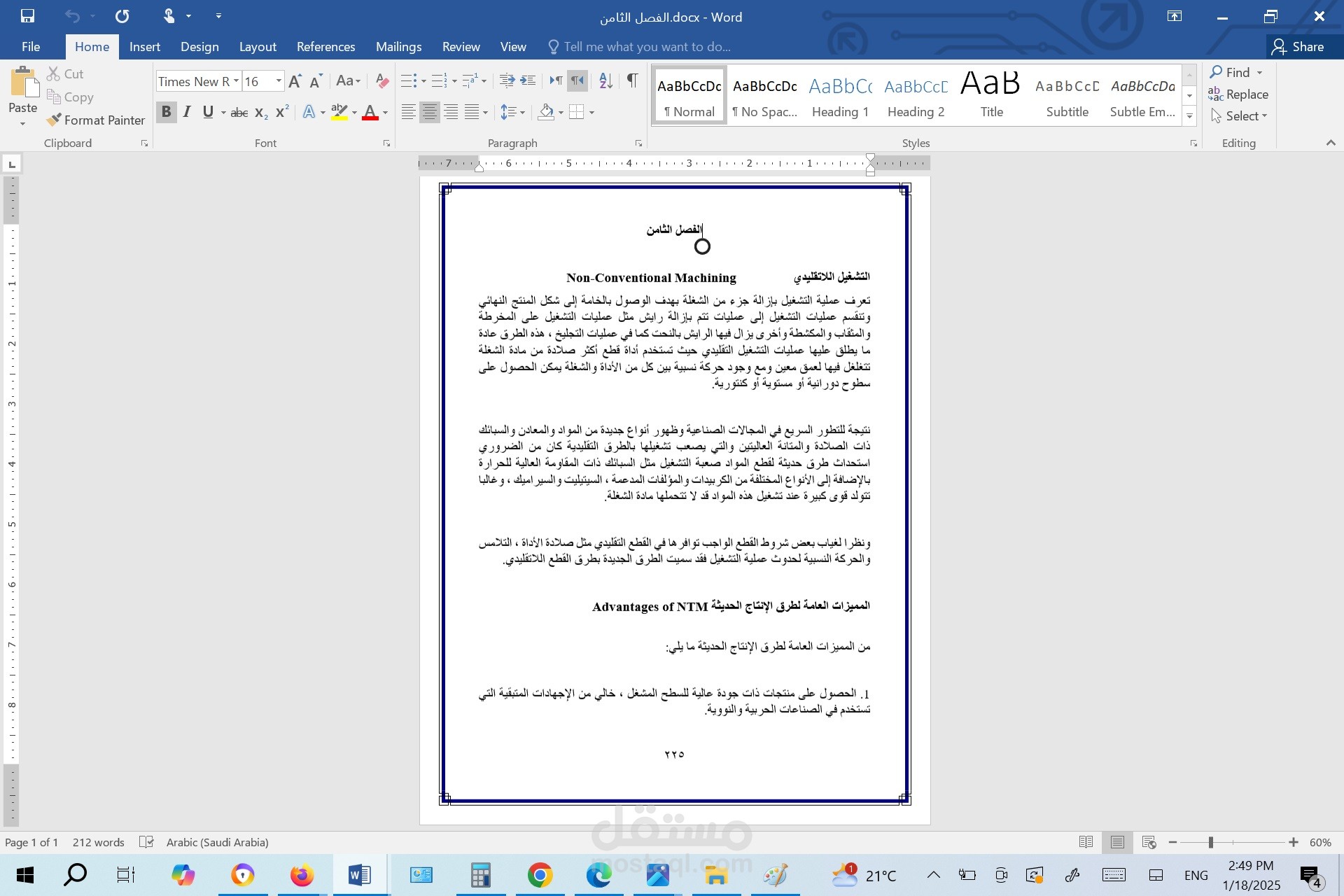1344x896 pixels.
Task: Toggle Show/Hide paragraph marks
Action: (632, 81)
